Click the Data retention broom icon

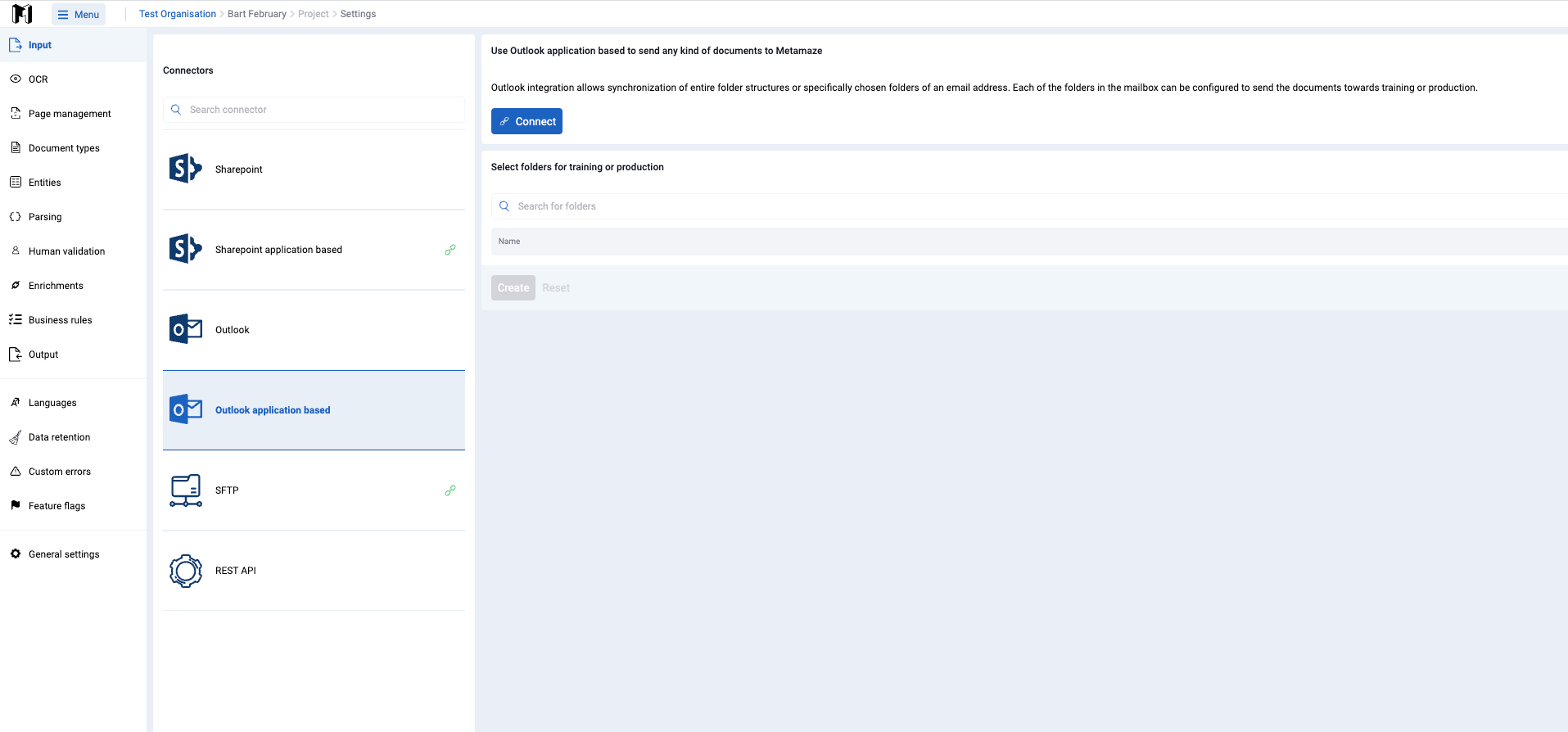[x=16, y=437]
